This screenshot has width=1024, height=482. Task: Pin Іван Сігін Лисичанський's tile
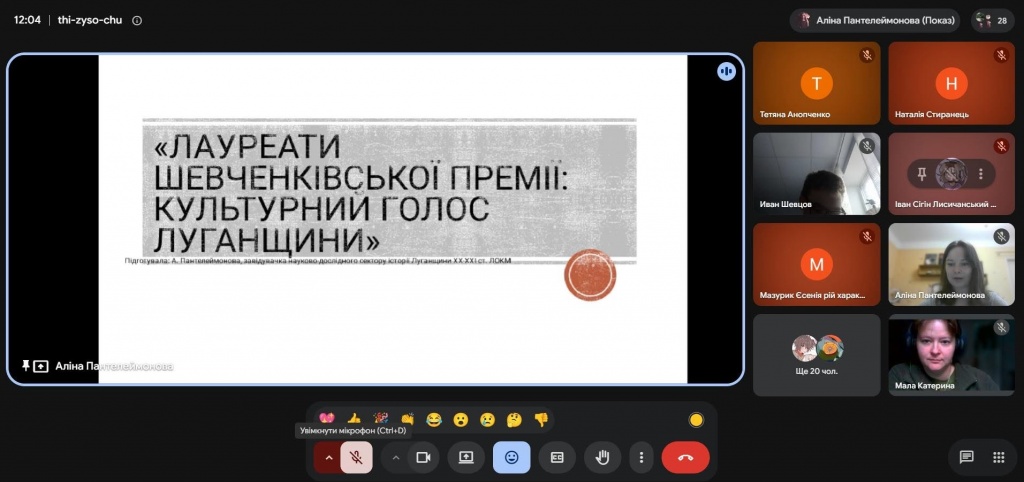pos(921,174)
